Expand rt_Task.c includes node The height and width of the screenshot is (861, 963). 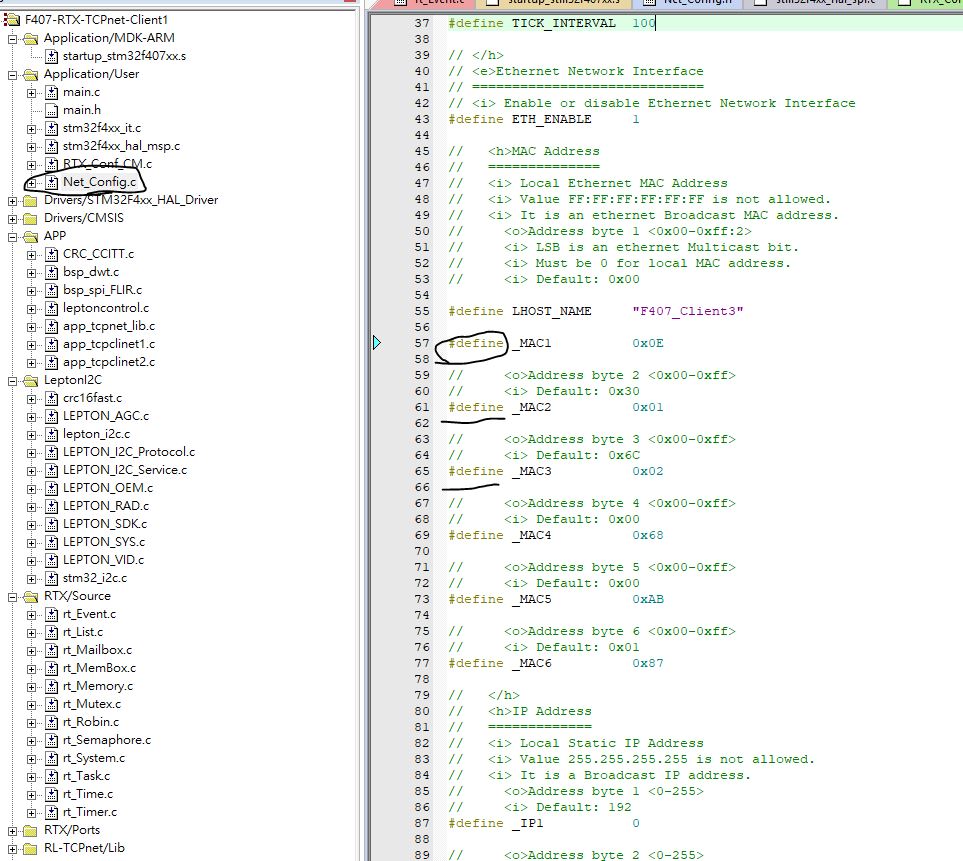tap(31, 777)
